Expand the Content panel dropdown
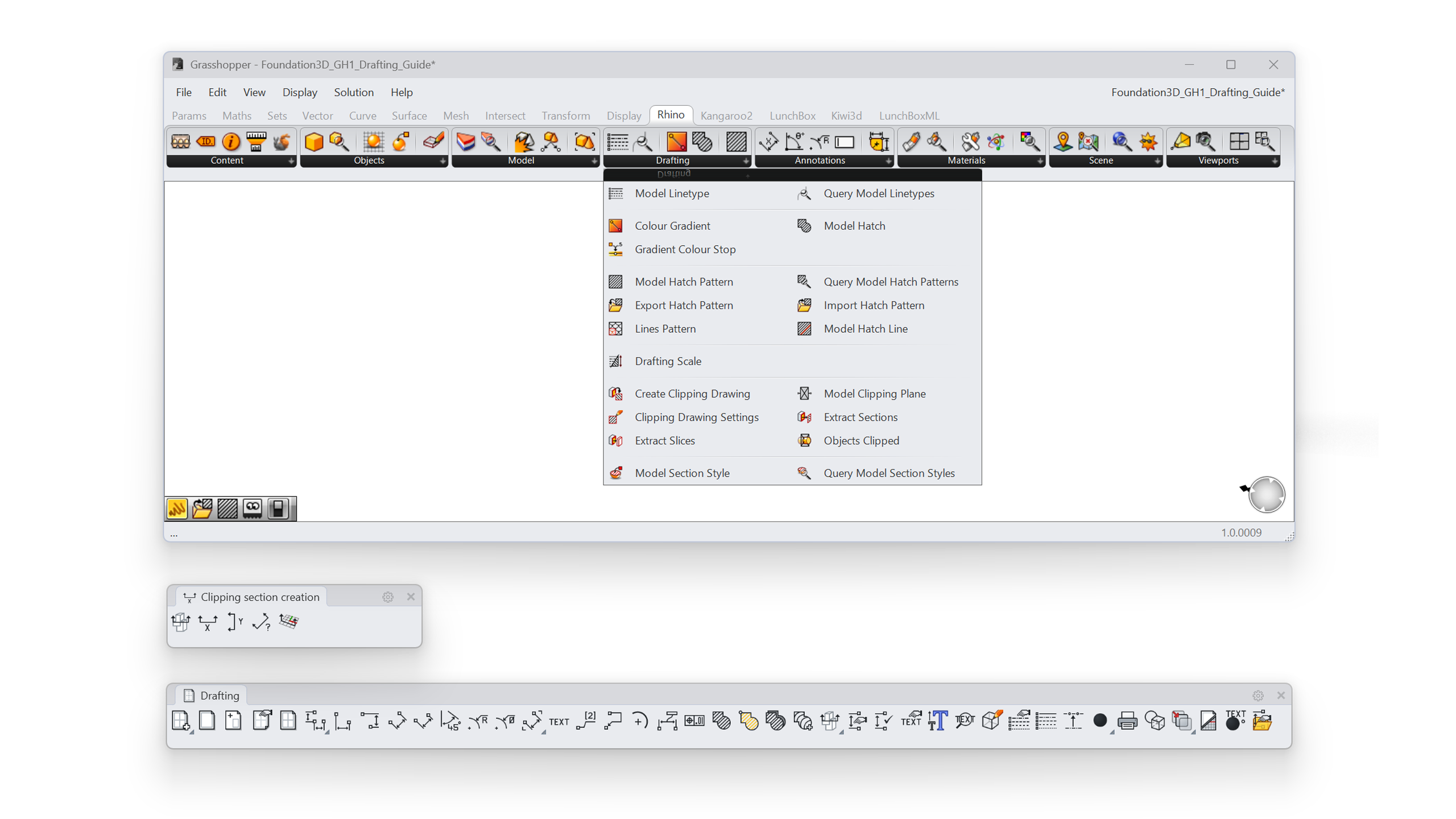This screenshot has width=1456, height=819. pos(291,161)
